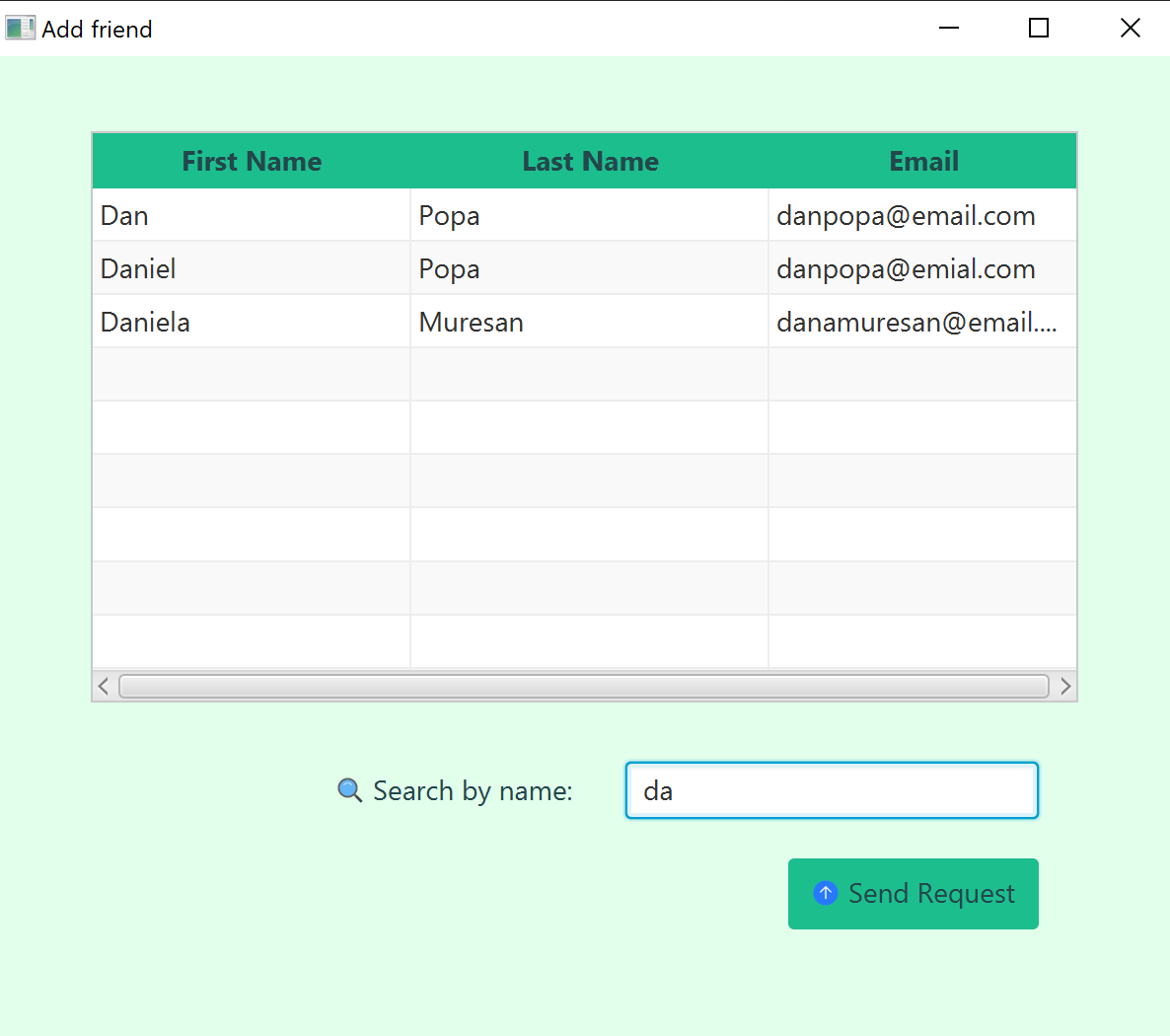The height and width of the screenshot is (1036, 1170).
Task: Click the Add friend title bar application icon
Action: [x=20, y=28]
